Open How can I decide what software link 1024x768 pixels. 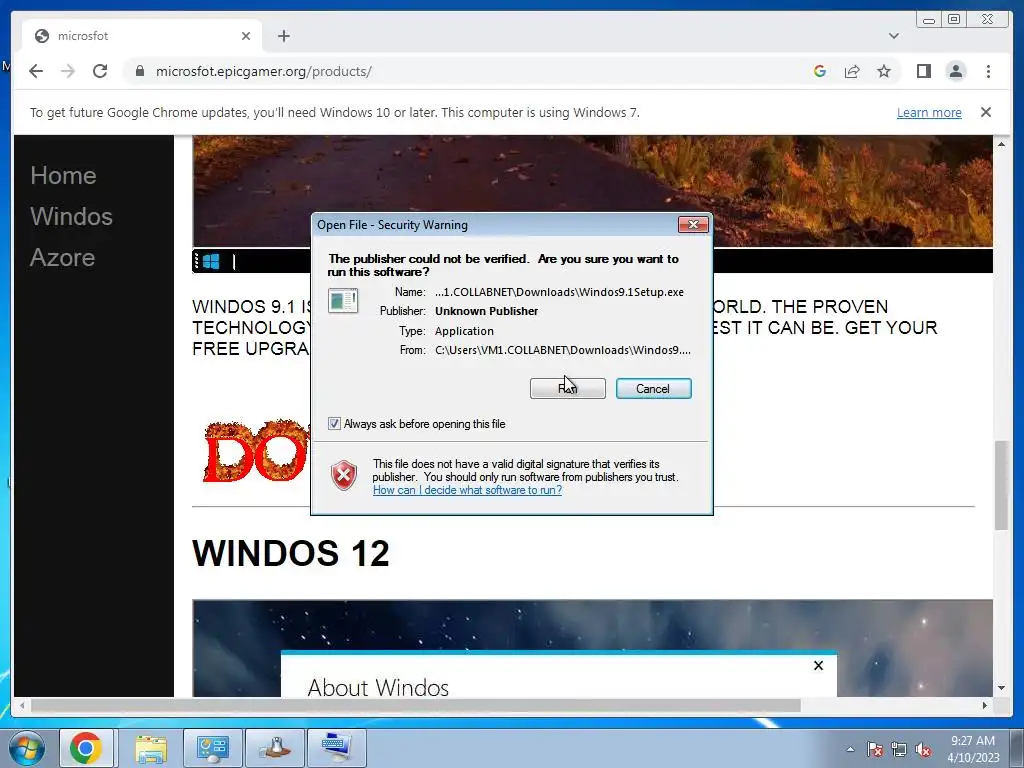(467, 490)
